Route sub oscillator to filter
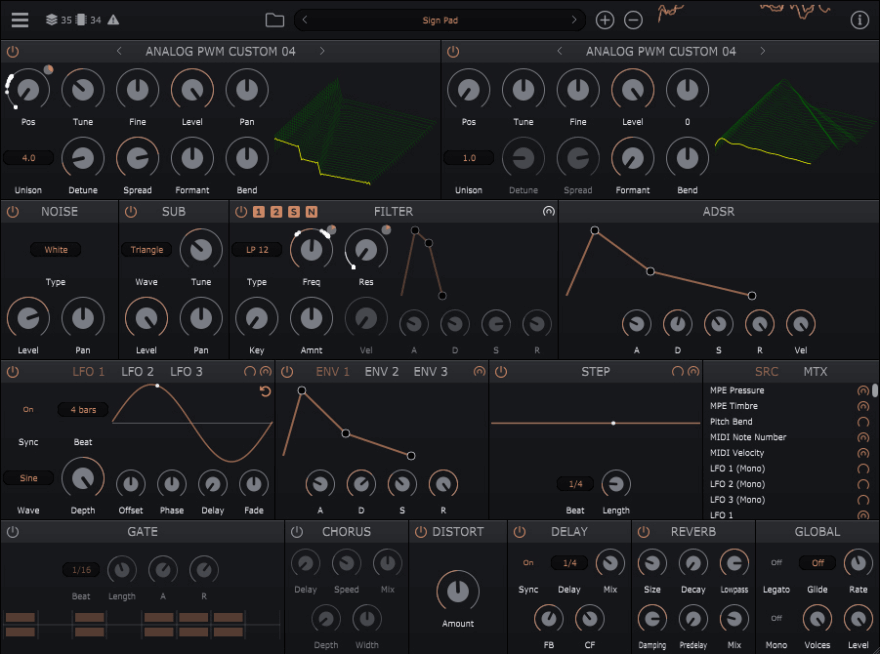Screen dimensions: 880x654 coord(294,212)
